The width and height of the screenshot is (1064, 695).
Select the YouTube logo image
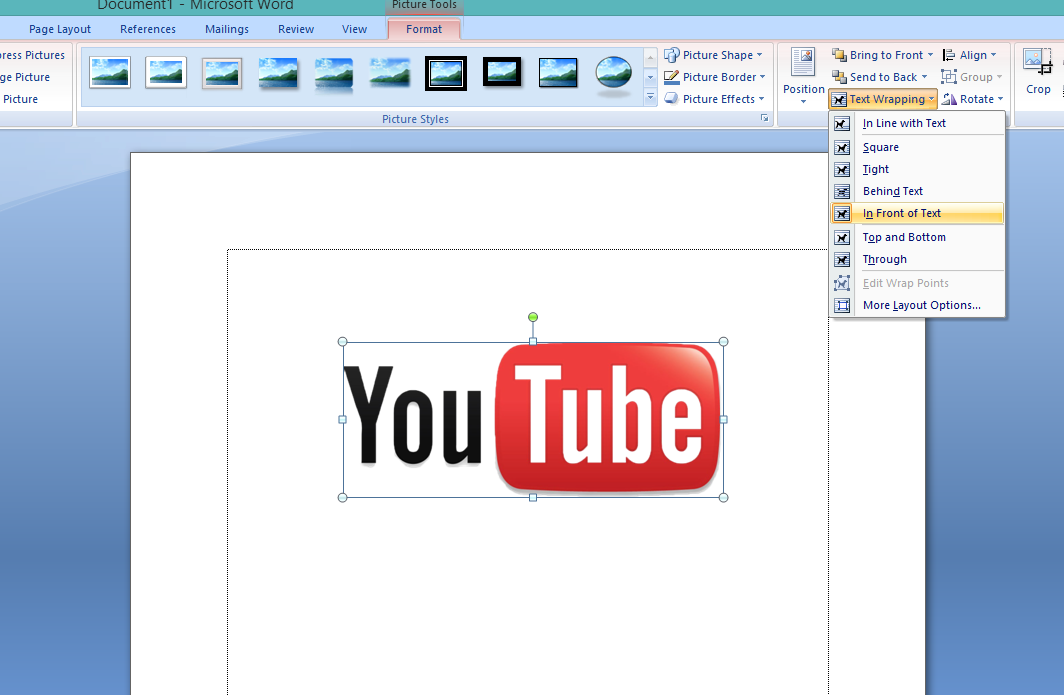(533, 420)
